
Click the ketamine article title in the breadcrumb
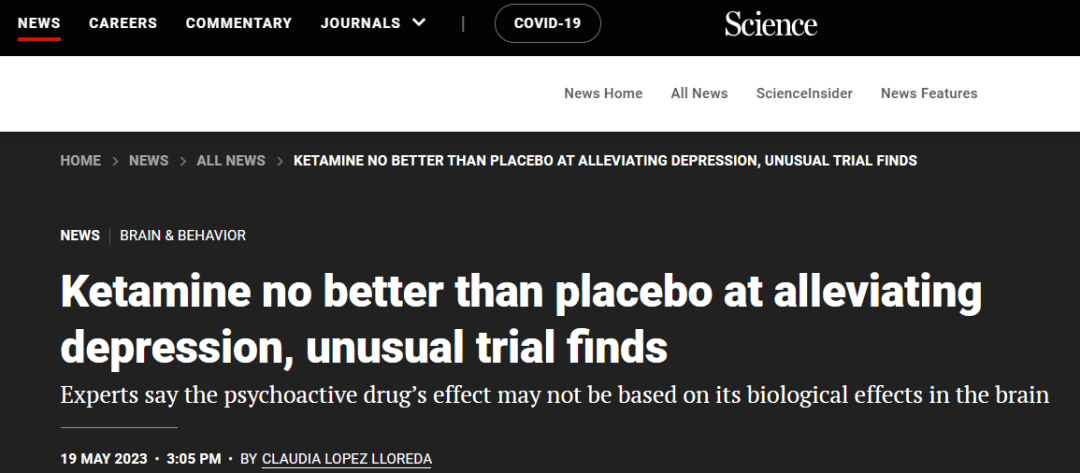[605, 160]
